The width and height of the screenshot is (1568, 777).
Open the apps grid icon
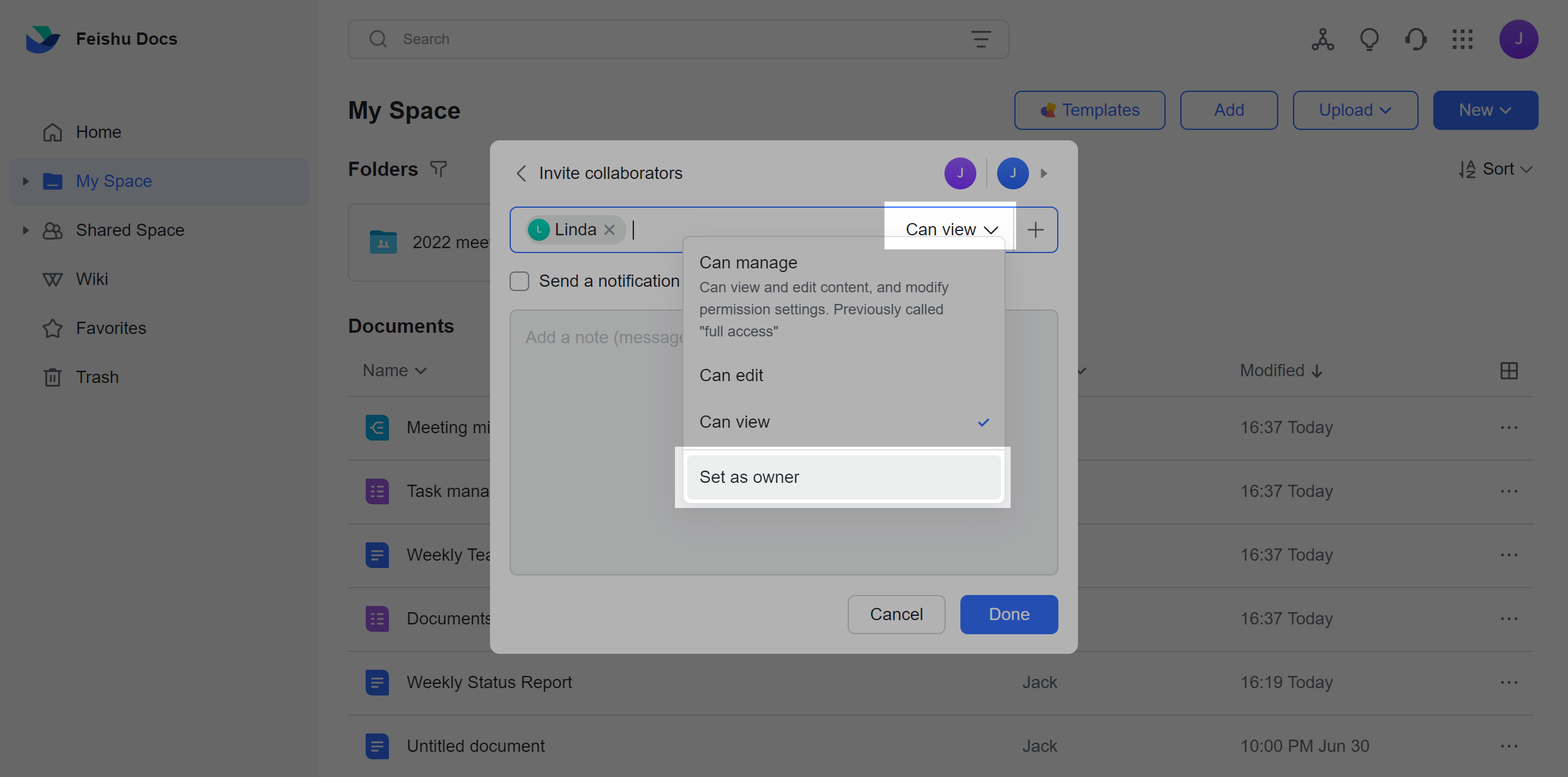(x=1463, y=39)
